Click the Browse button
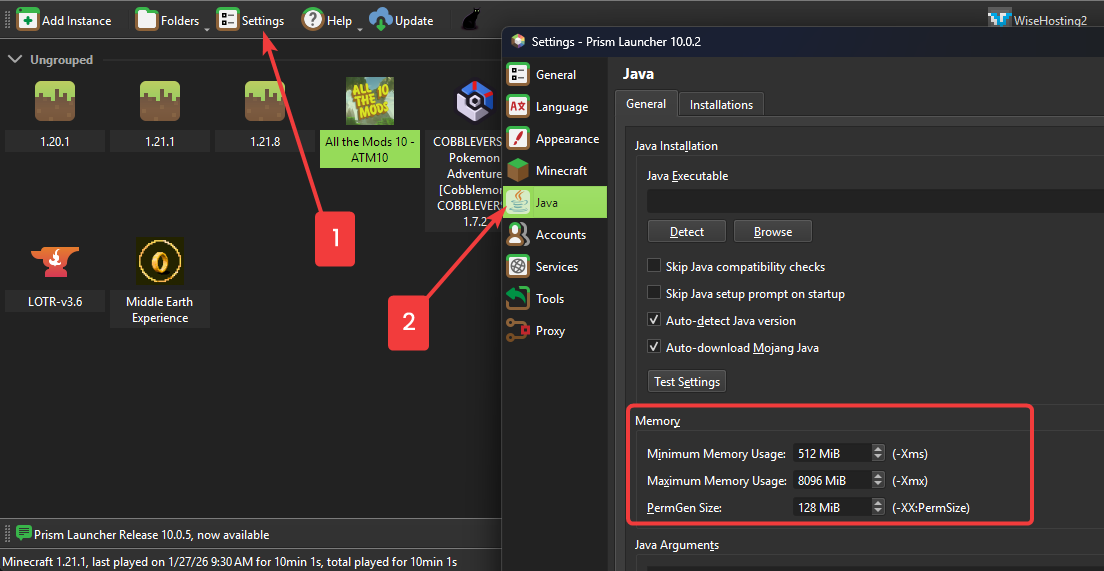The height and width of the screenshot is (571, 1104). click(x=772, y=232)
